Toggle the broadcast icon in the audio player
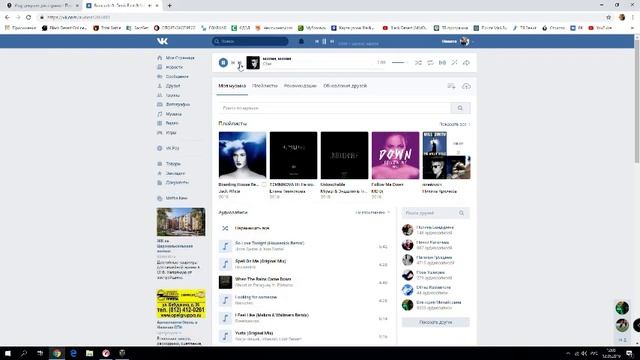This screenshot has height=360, width=640. (442, 62)
